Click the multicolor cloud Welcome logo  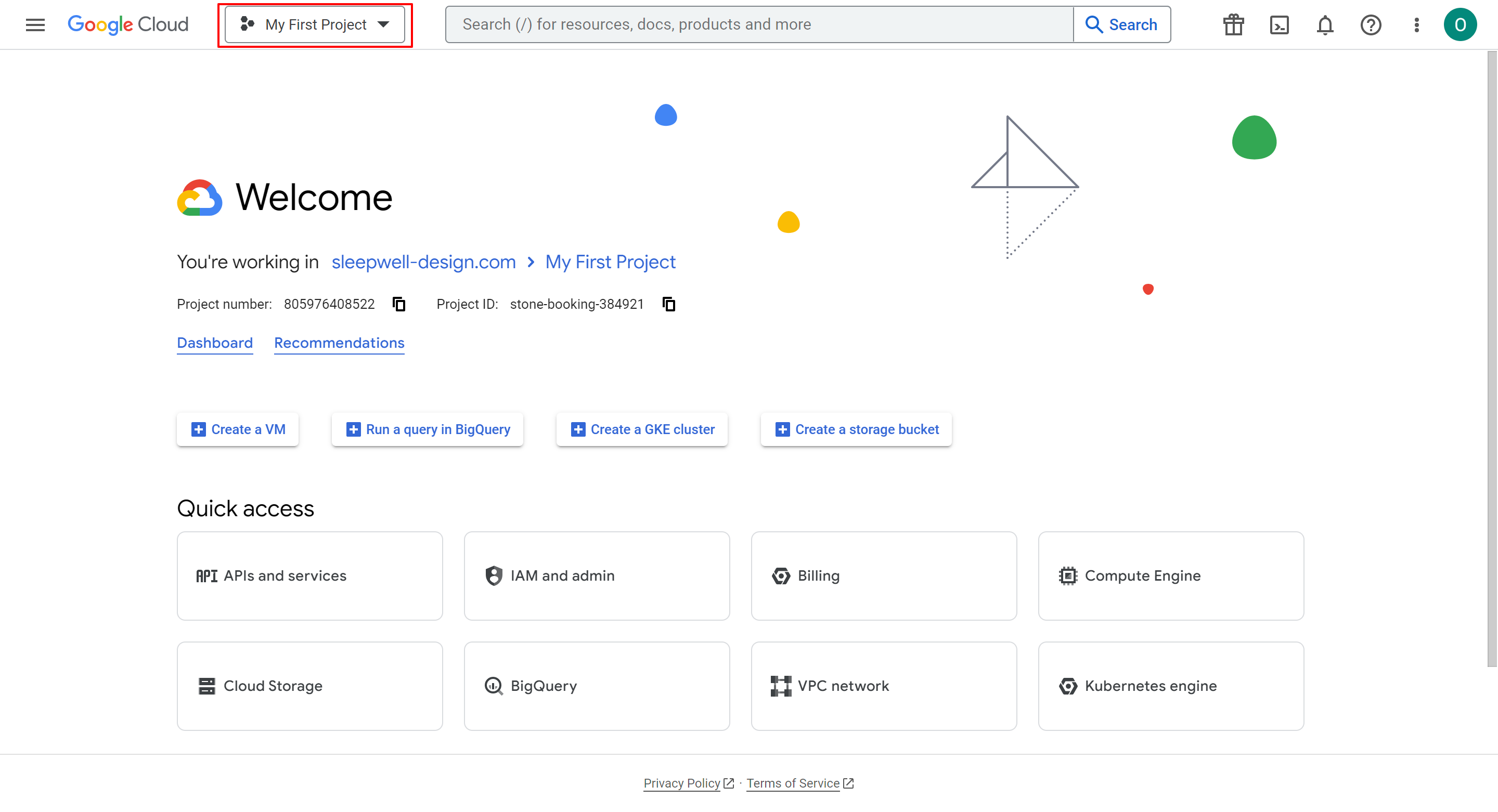click(199, 198)
